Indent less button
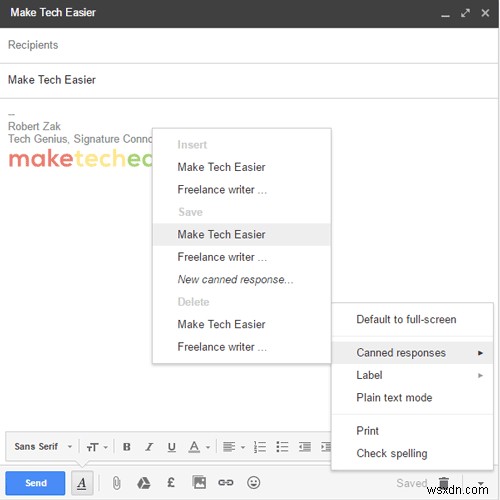The height and width of the screenshot is (500, 500). coord(305,447)
